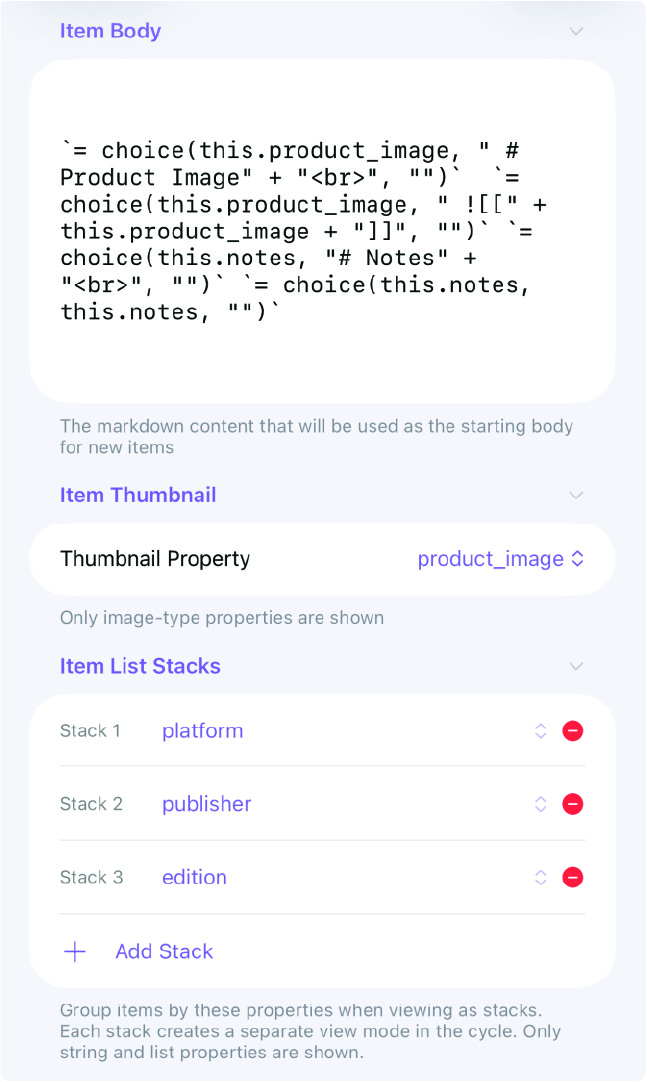Screen dimensions: 647x1082
Task: Click the stepper arrows on the platform selector
Action: pos(540,731)
